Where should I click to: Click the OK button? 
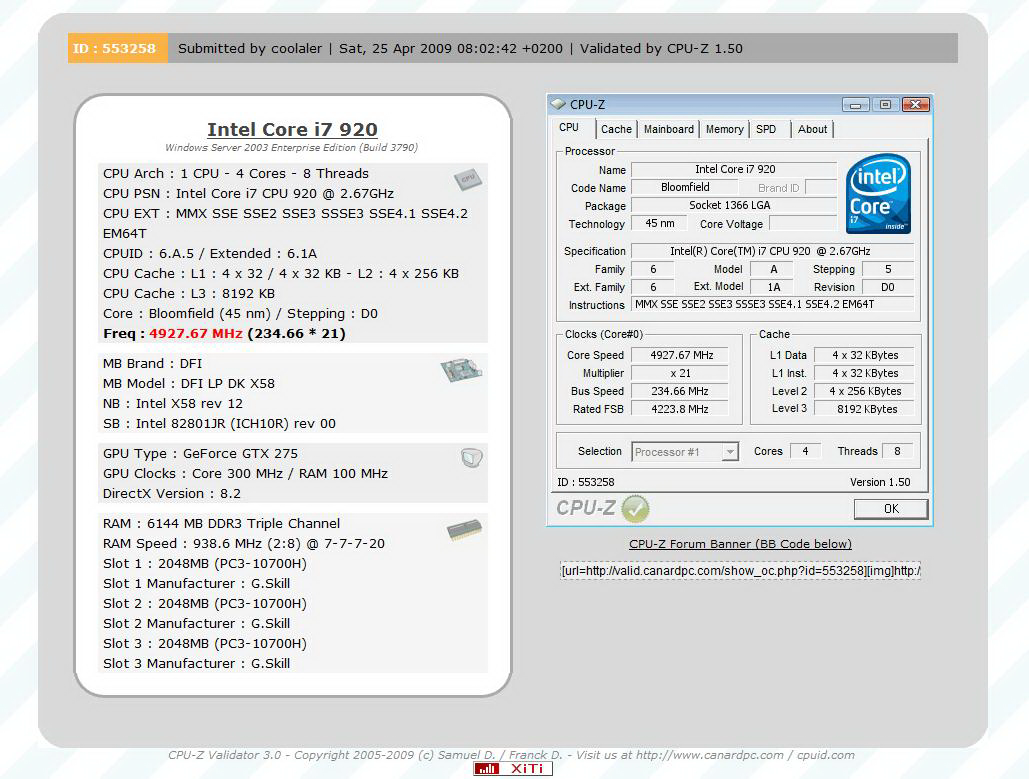[x=891, y=509]
